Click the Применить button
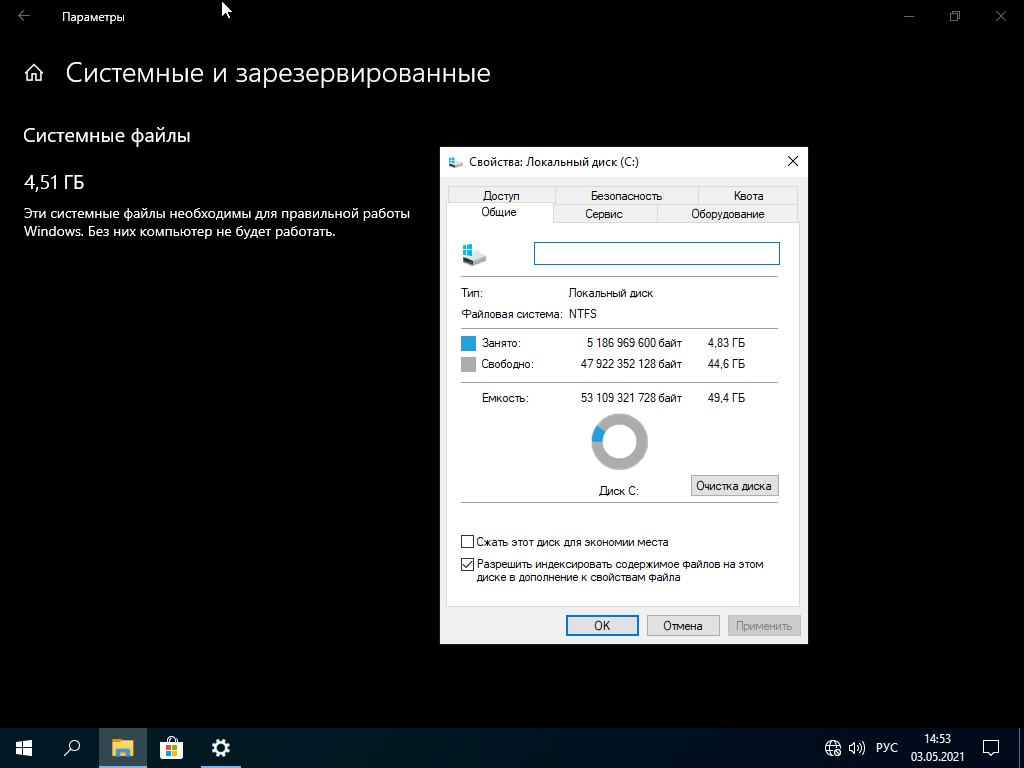 point(764,626)
